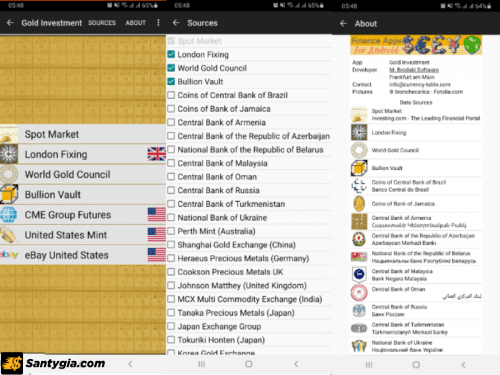Check Central Bank of Oman
The image size is (500, 375).
(x=171, y=177)
